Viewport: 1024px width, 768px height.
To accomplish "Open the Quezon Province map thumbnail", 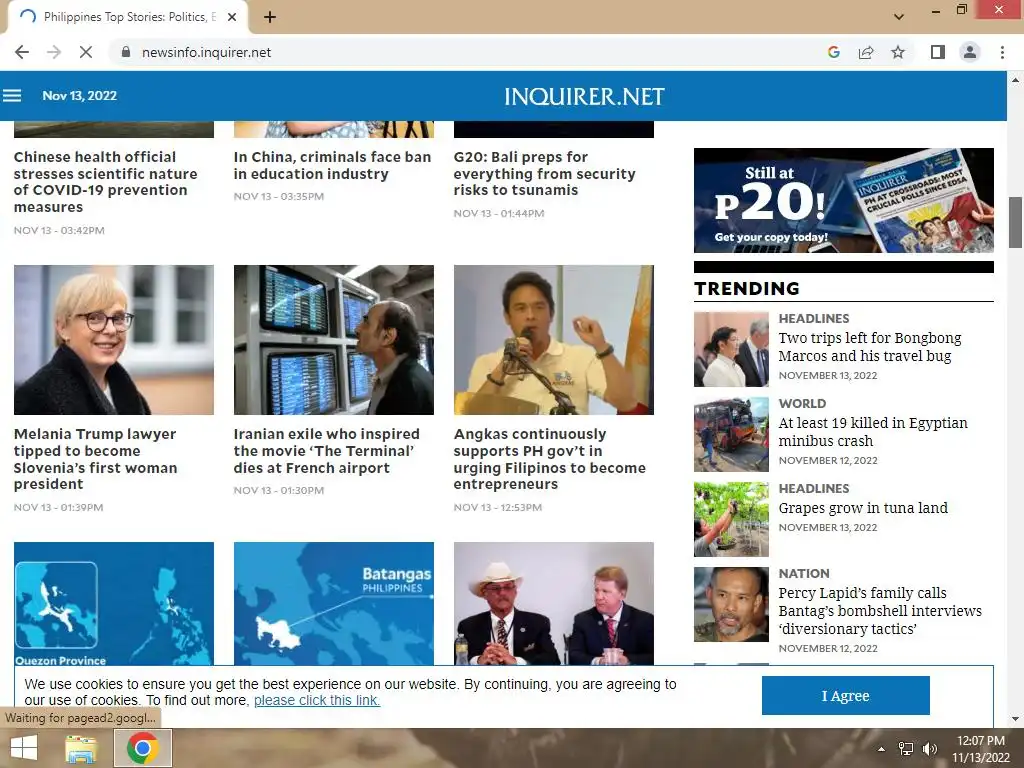I will tap(114, 603).
